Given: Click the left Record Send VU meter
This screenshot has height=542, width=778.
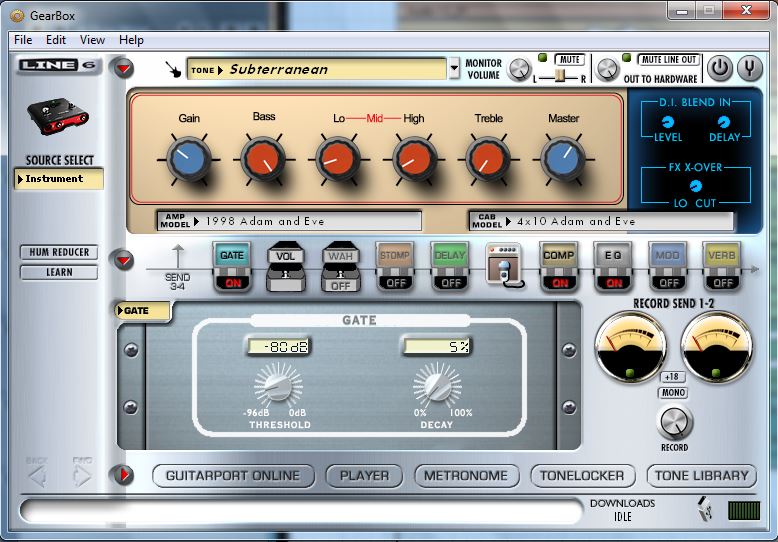Looking at the screenshot, I should [630, 347].
